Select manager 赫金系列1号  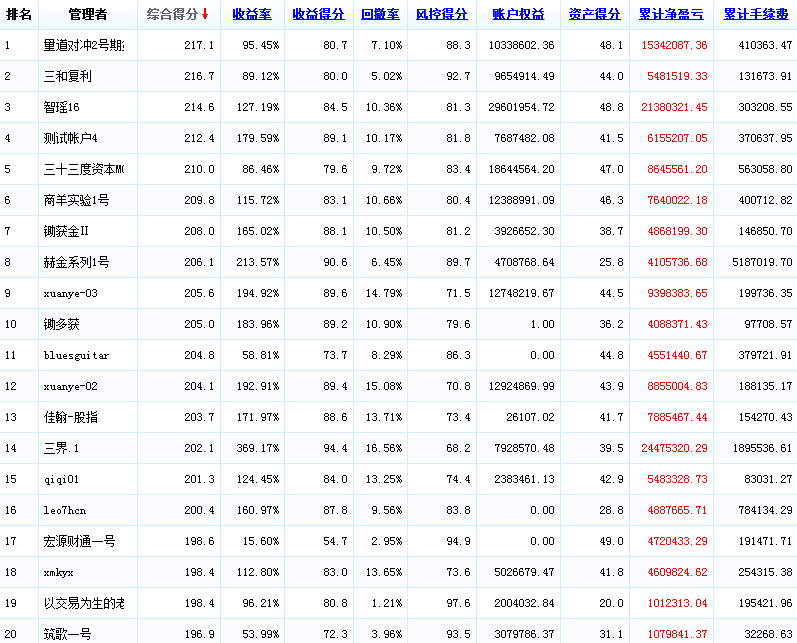(76, 263)
